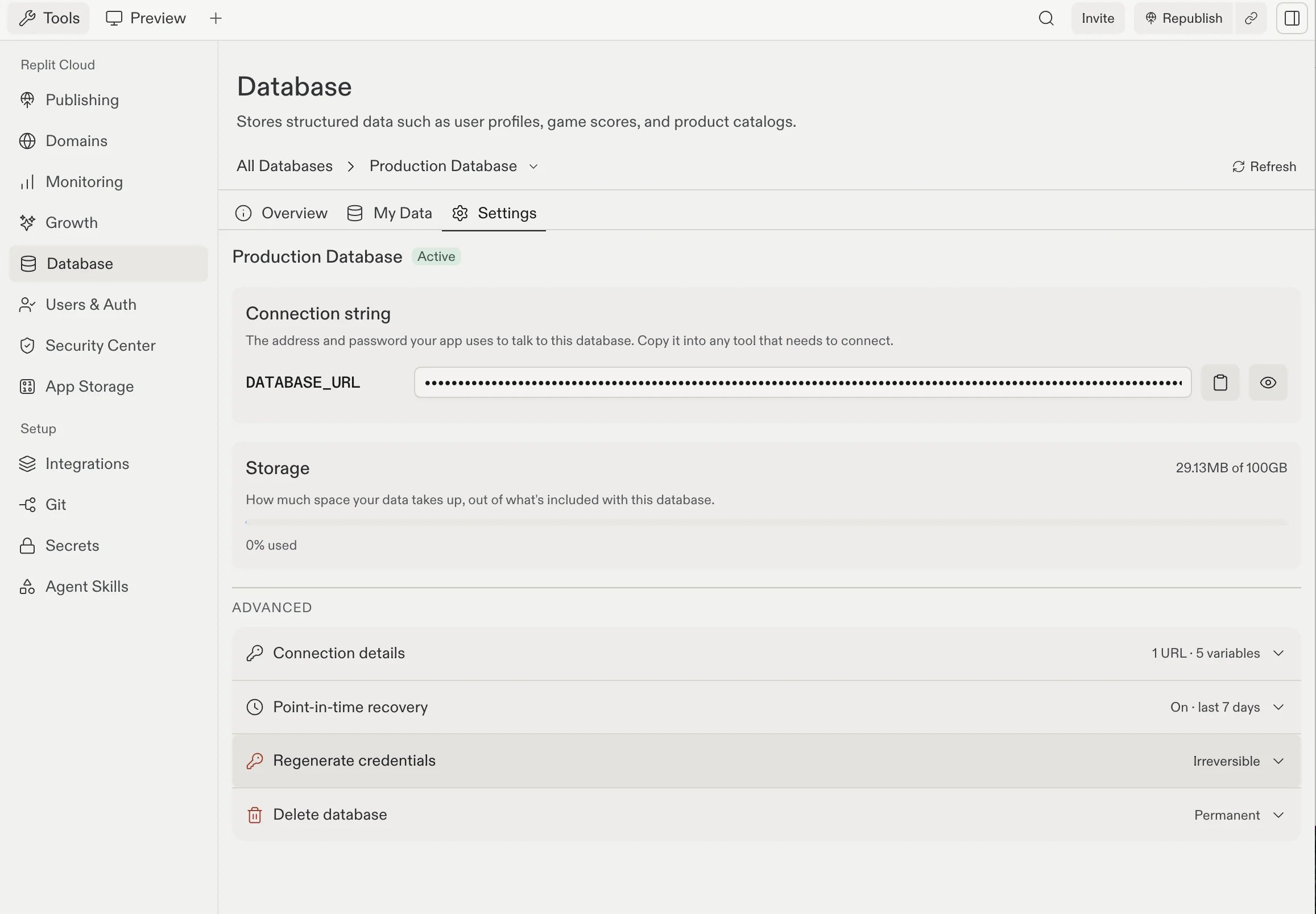The height and width of the screenshot is (914, 1316).
Task: Open Security Center
Action: pyautogui.click(x=108, y=346)
